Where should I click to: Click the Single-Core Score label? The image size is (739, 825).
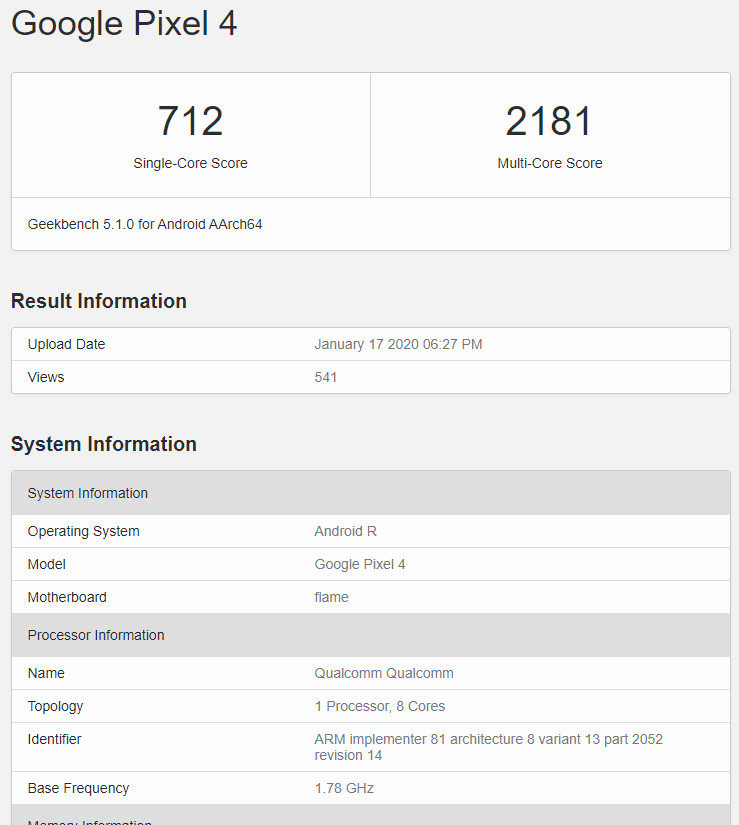point(190,163)
